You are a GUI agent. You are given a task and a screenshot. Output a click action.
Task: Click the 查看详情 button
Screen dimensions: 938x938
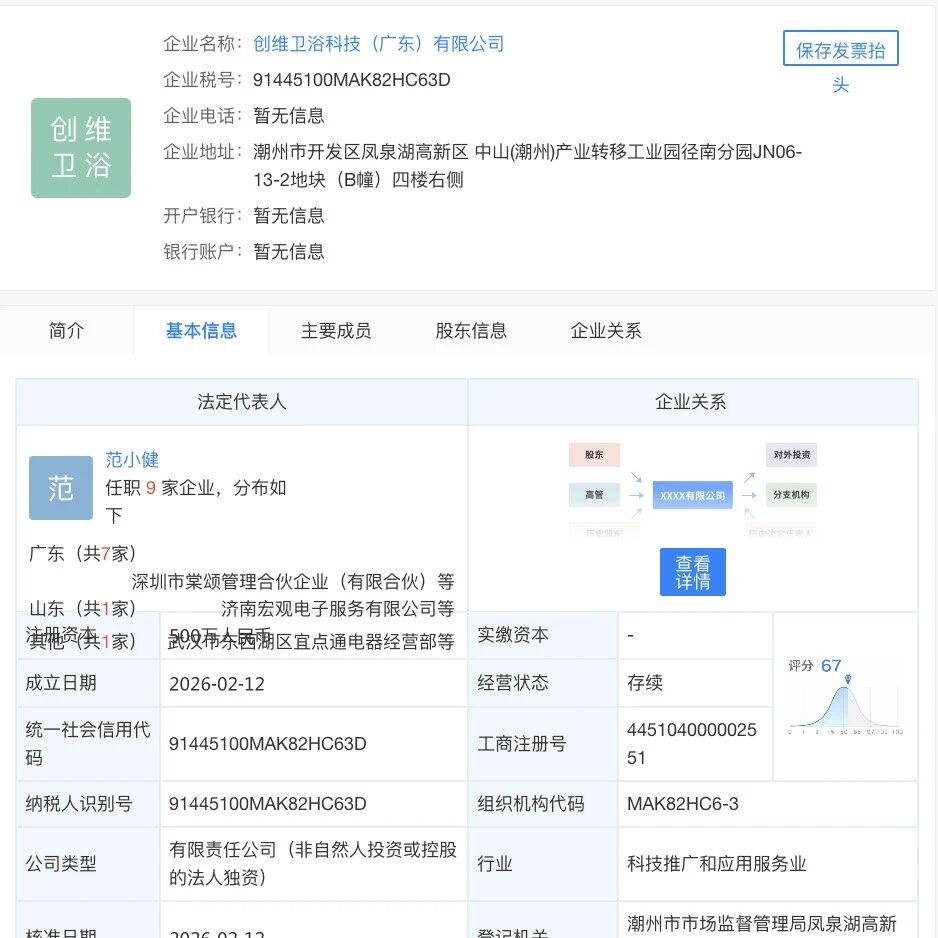coord(693,572)
